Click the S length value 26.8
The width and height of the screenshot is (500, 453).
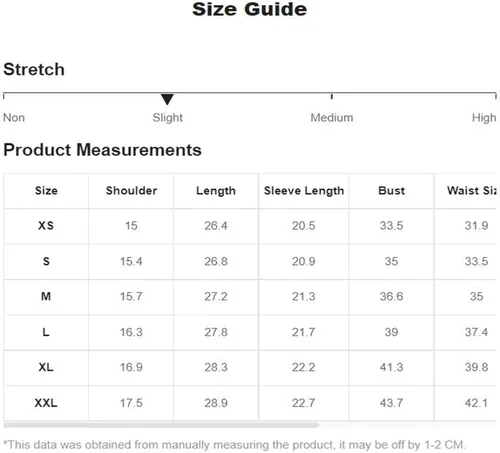pyautogui.click(x=216, y=261)
